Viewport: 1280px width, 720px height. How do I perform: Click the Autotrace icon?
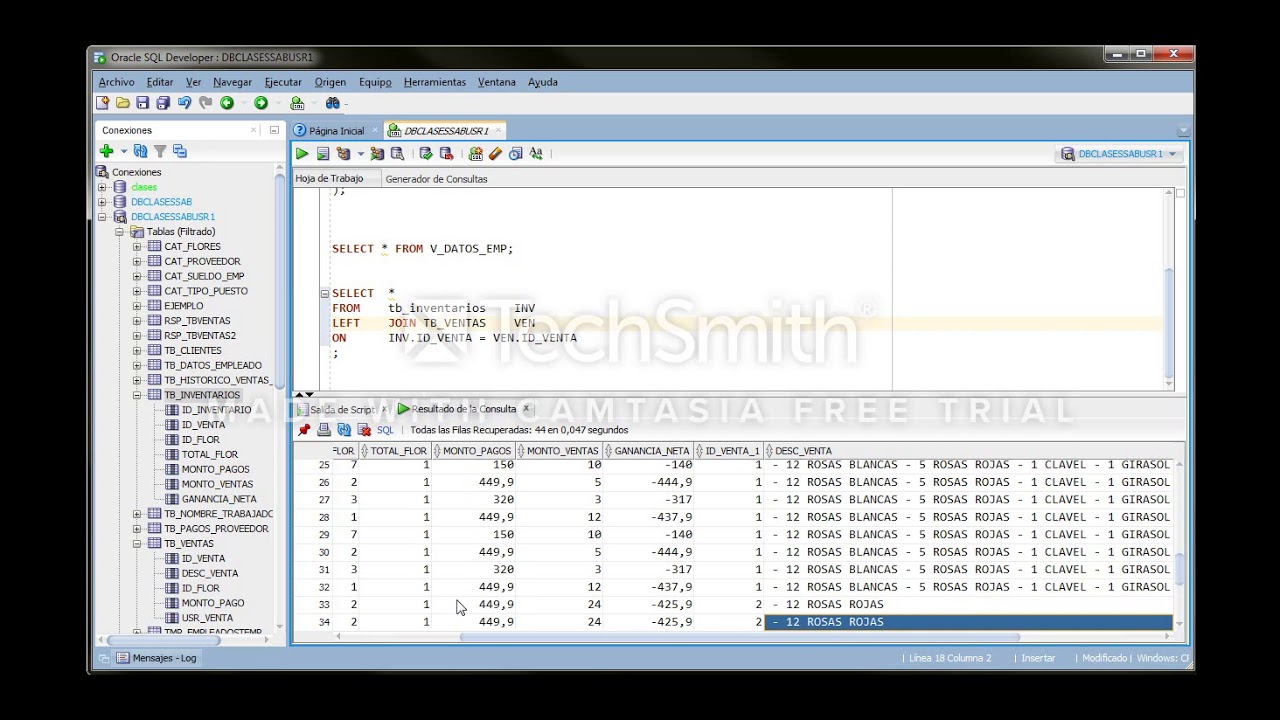coord(377,154)
